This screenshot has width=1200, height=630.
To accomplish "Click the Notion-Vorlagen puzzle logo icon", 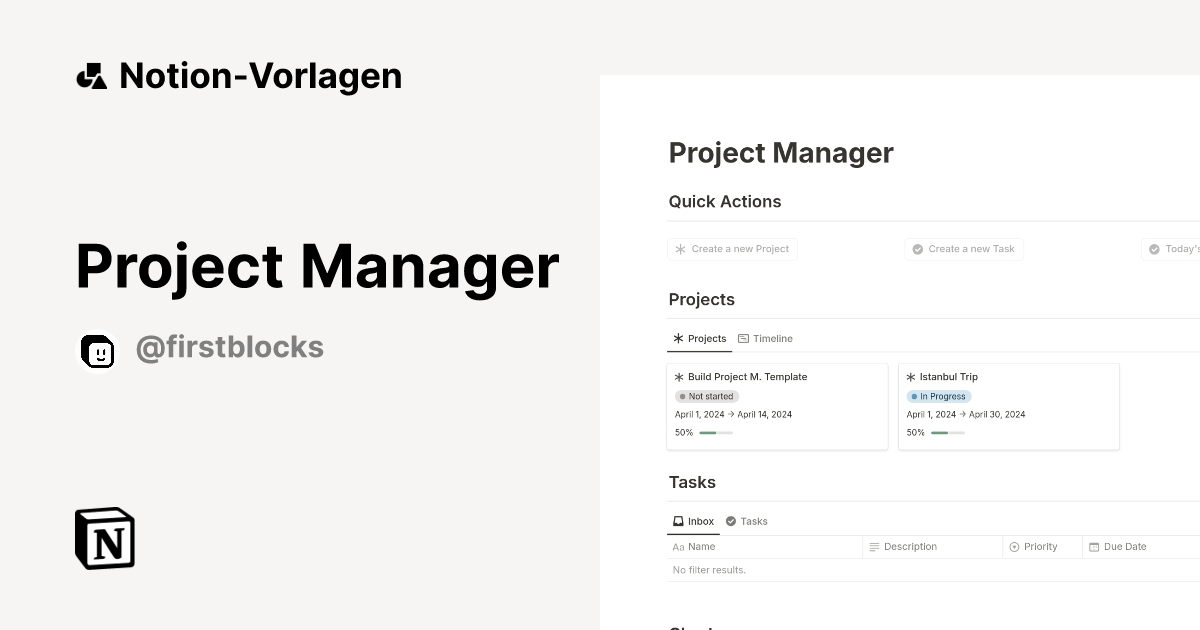I will [x=90, y=75].
